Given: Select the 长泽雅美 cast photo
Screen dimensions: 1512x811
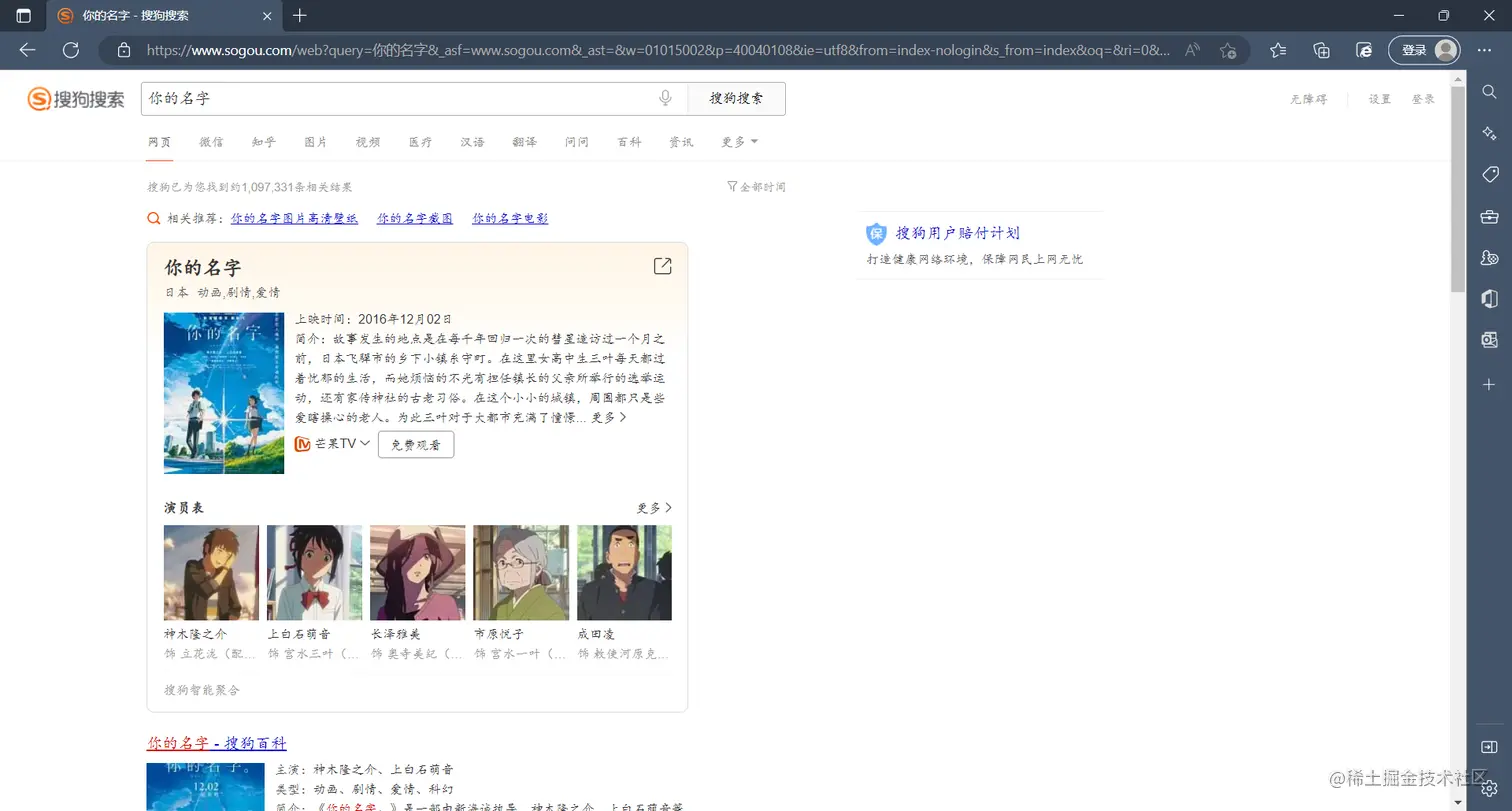Looking at the screenshot, I should [417, 573].
